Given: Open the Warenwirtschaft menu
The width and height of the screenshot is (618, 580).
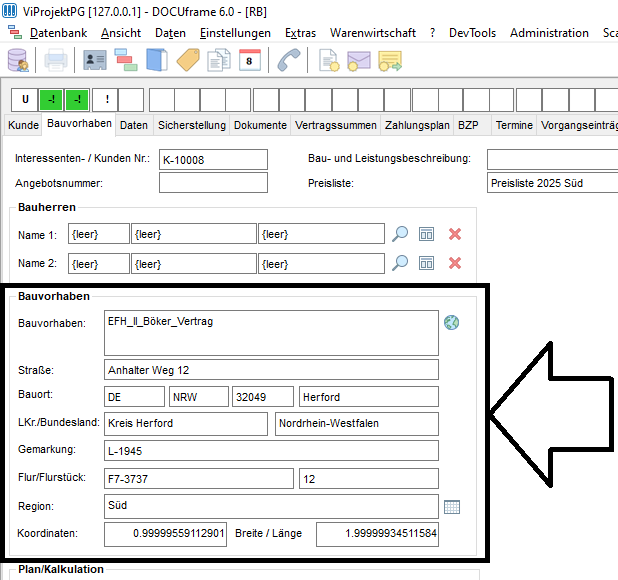Looking at the screenshot, I should 373,33.
